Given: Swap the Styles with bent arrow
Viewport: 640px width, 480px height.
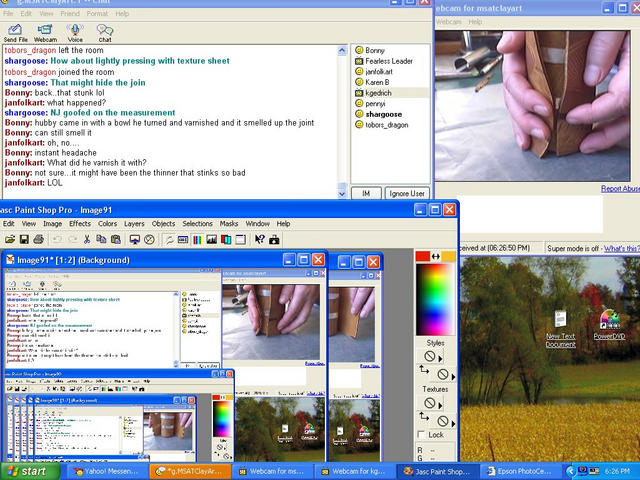Looking at the screenshot, I should coord(424,370).
